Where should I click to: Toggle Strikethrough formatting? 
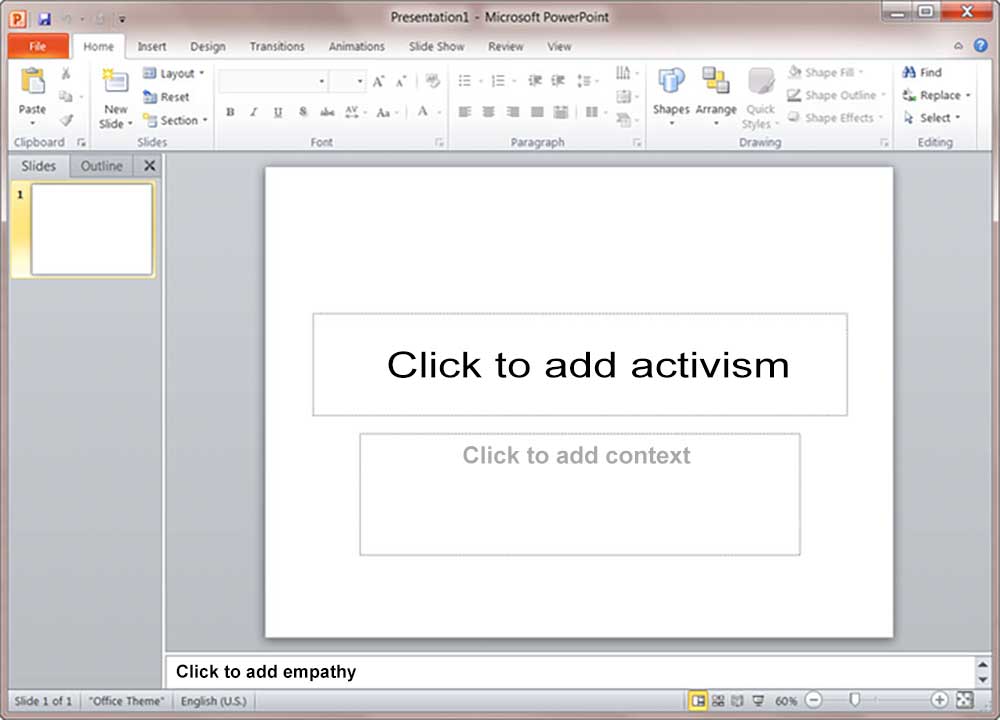[x=327, y=112]
